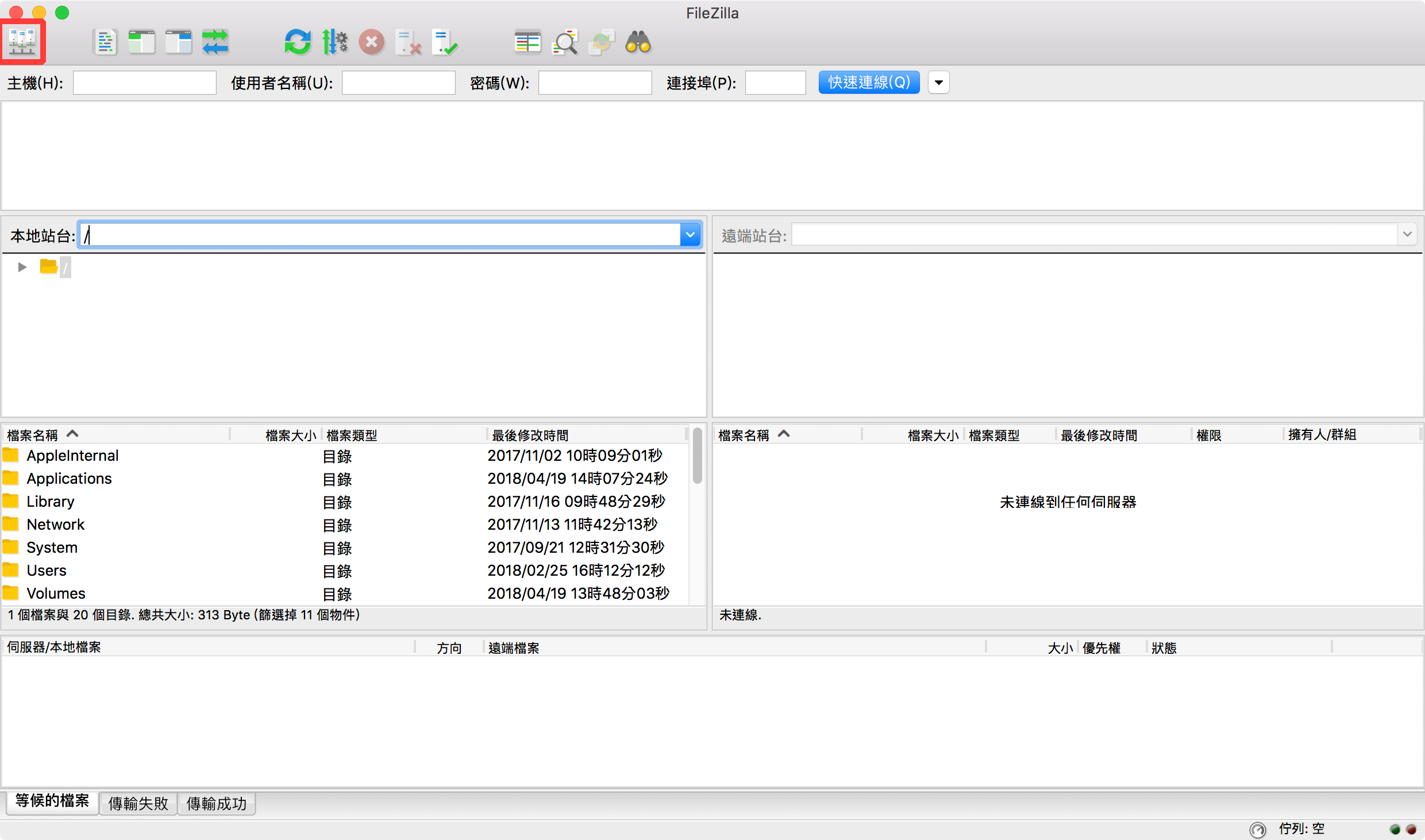Viewport: 1425px width, 840px height.
Task: Expand the root folder tree node
Action: pos(22,267)
